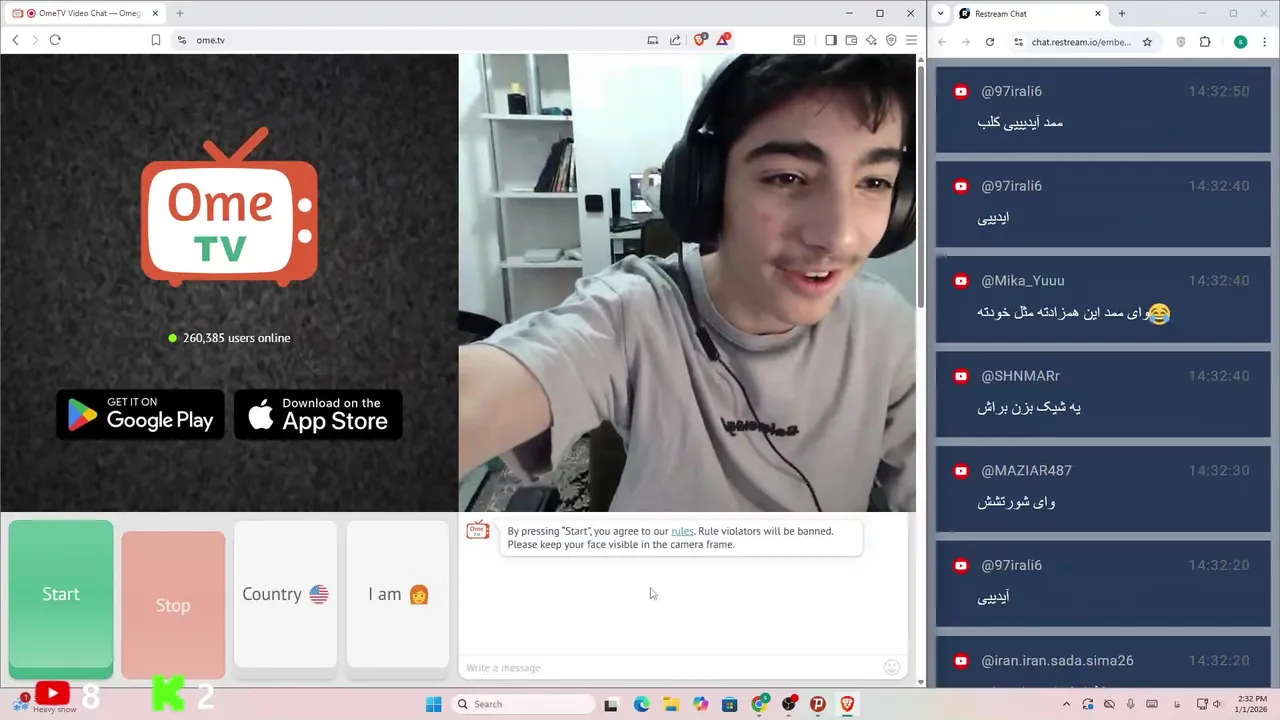
Task: Switch to the OmeTV Video Chat tab
Action: (x=84, y=13)
